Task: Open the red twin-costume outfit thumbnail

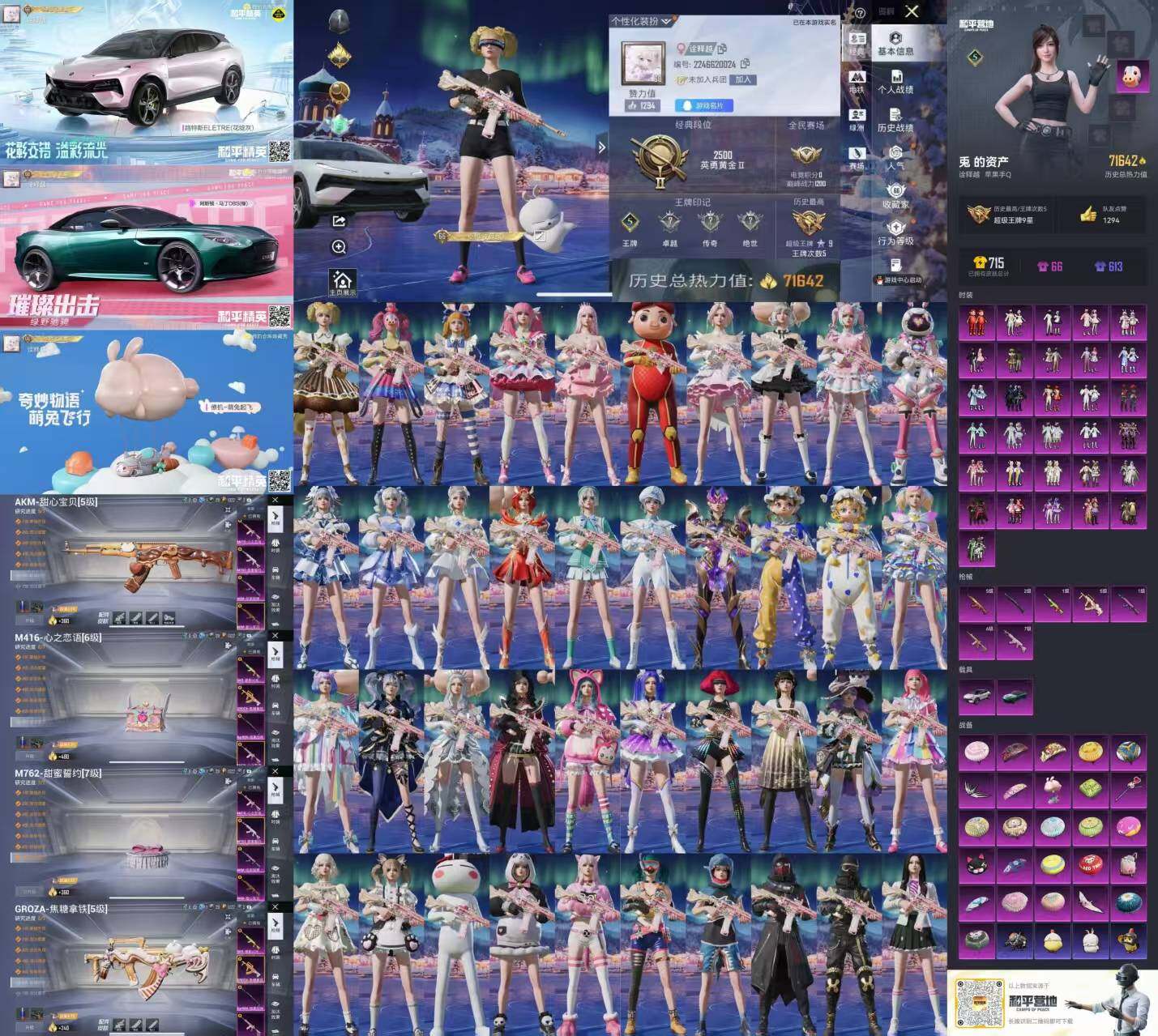Action: coord(976,322)
